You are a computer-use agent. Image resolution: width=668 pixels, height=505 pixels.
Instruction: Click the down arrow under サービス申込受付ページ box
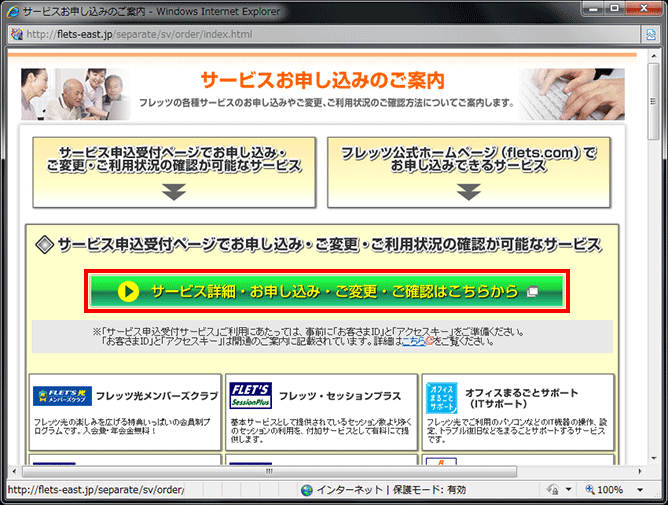point(174,192)
